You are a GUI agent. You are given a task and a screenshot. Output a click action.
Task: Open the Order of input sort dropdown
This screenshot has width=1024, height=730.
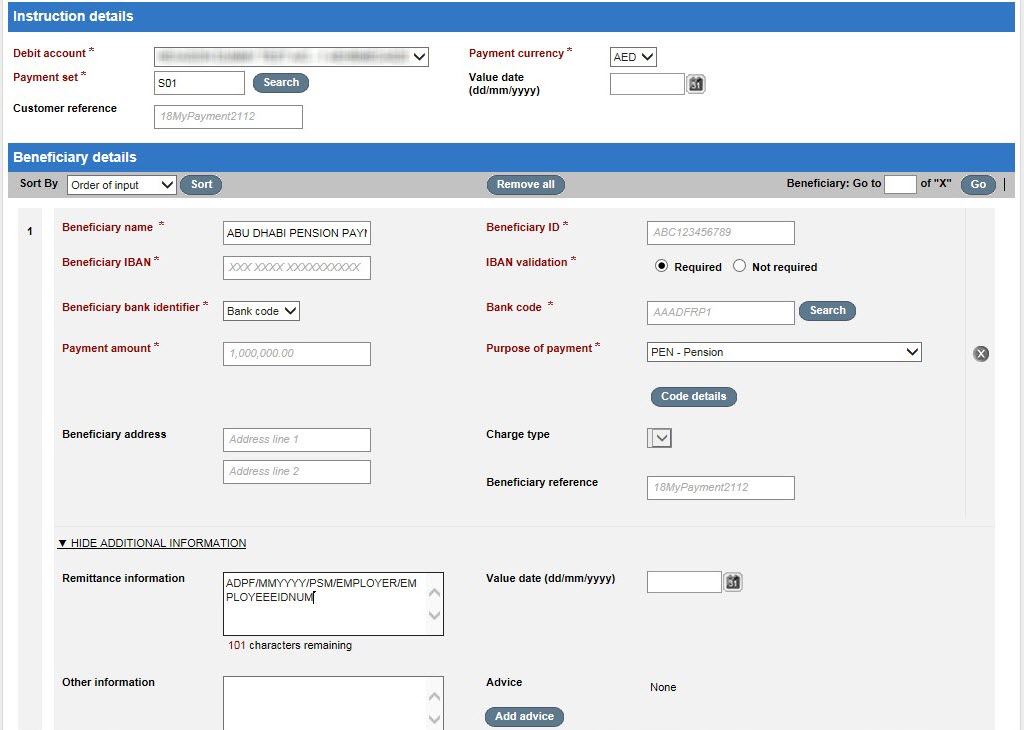[x=120, y=184]
